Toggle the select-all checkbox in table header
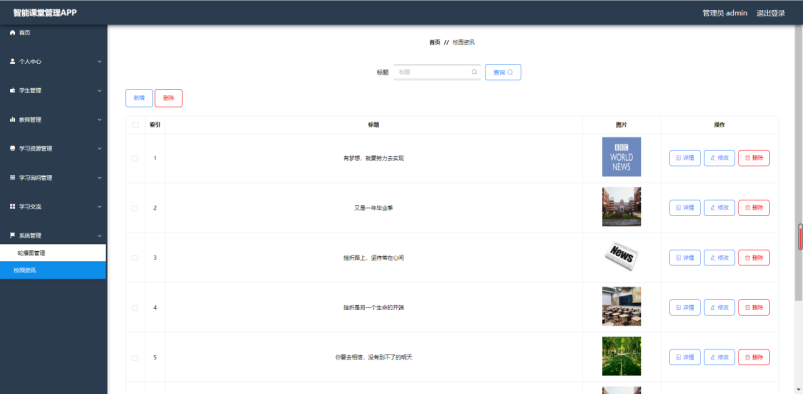 (x=135, y=125)
